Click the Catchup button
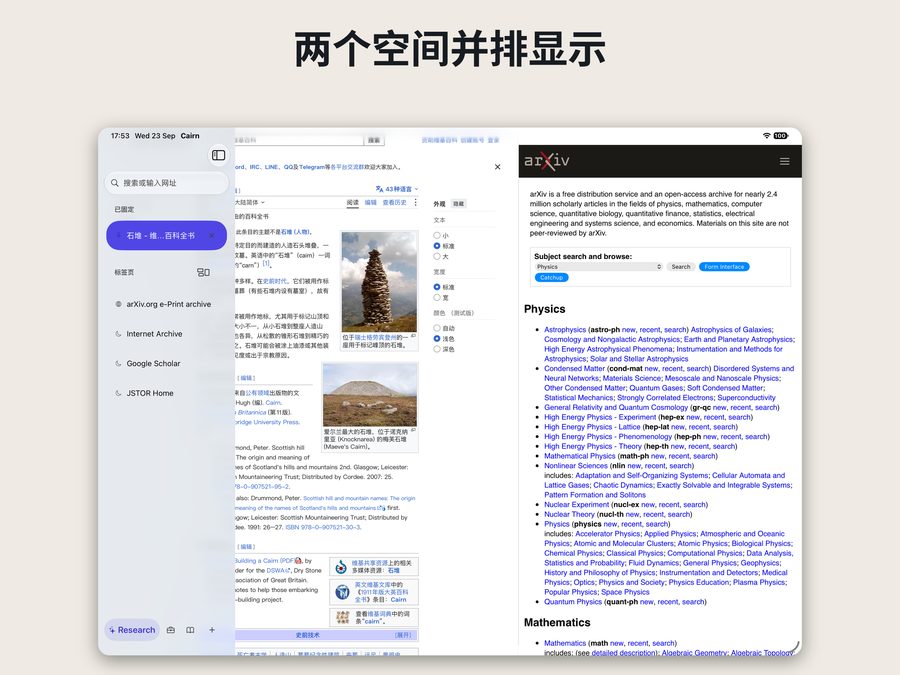Screen dimensions: 900x675 point(552,278)
